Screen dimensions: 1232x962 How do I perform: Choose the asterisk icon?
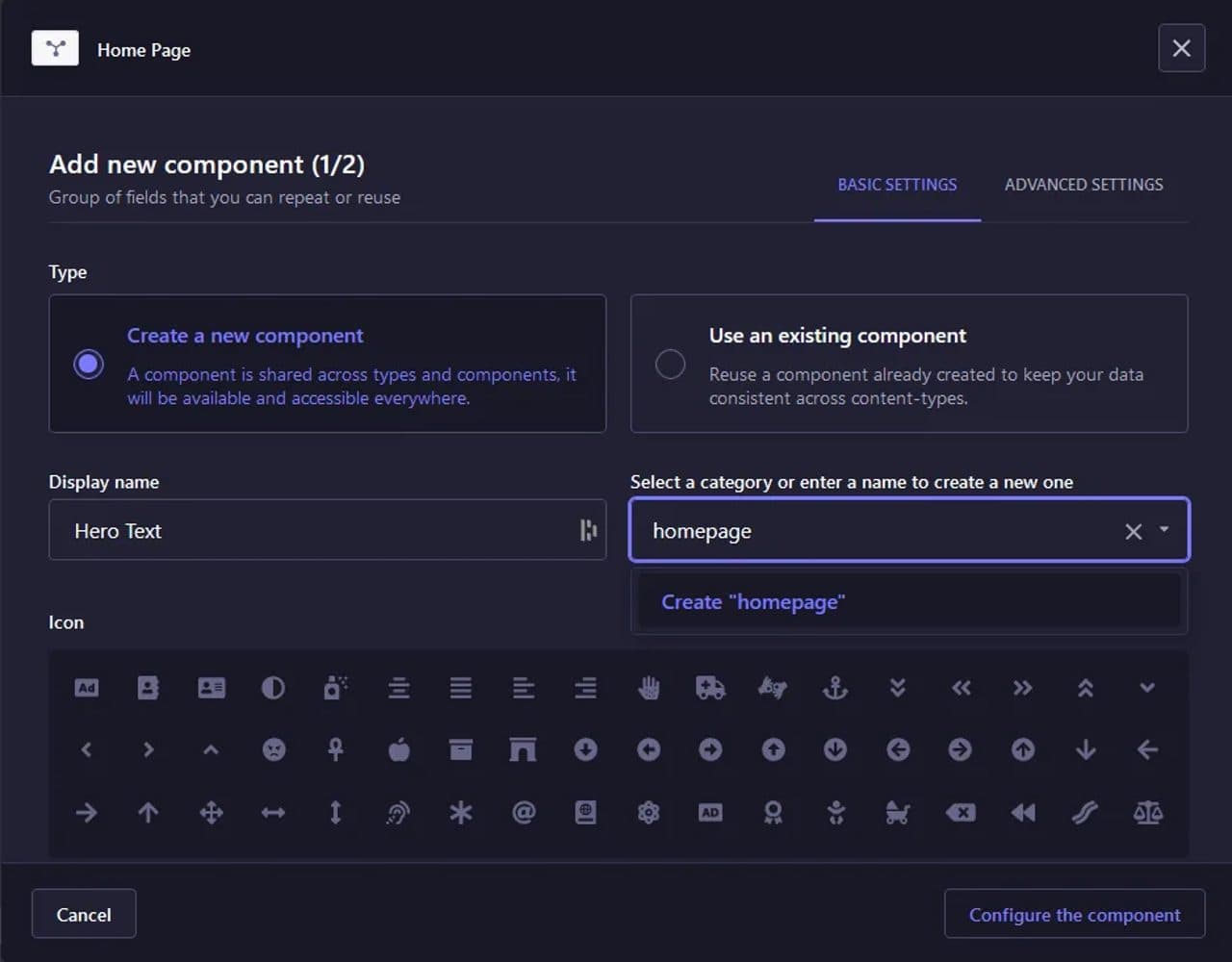pyautogui.click(x=461, y=813)
